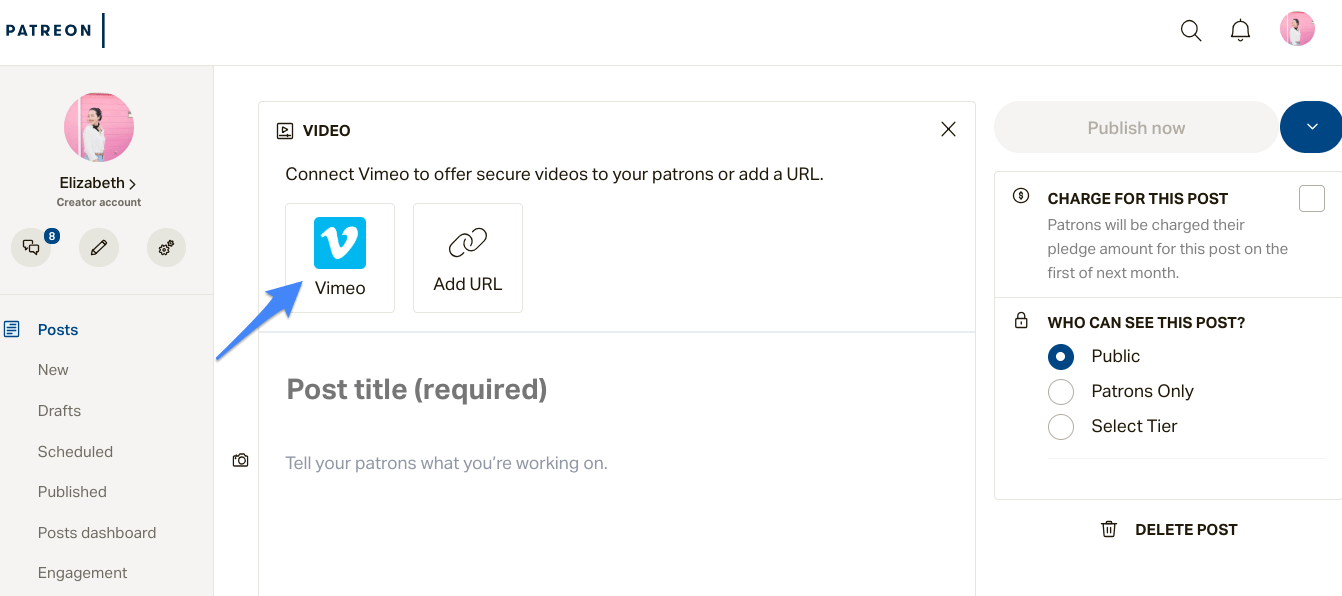Enable the Charge for this post checkbox
This screenshot has height=596, width=1342.
coord(1311,198)
